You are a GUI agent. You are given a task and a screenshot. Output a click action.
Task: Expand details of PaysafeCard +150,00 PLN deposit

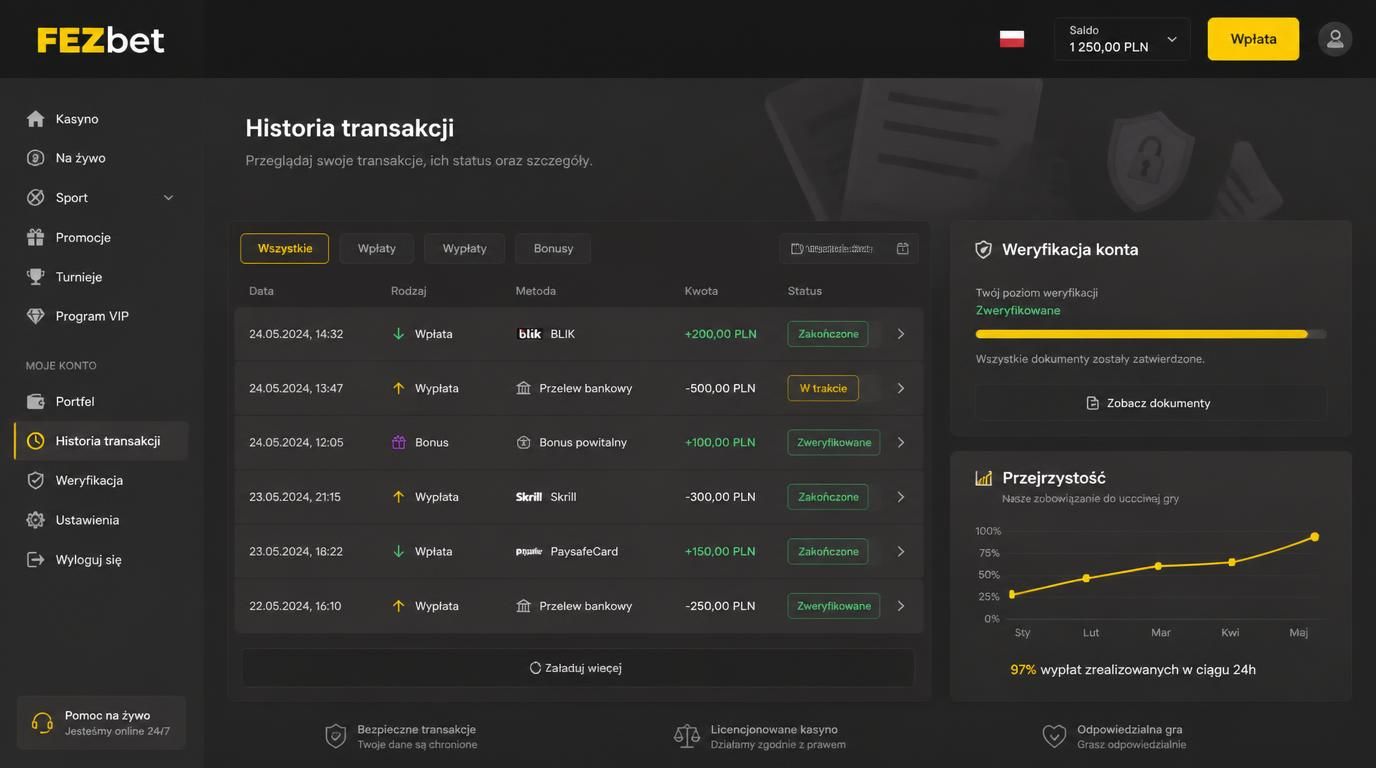(901, 551)
